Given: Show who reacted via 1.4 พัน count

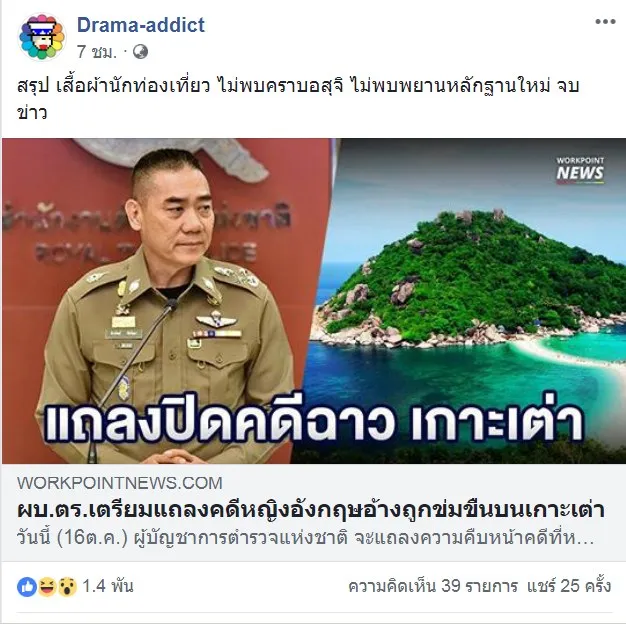Looking at the screenshot, I should (108, 586).
